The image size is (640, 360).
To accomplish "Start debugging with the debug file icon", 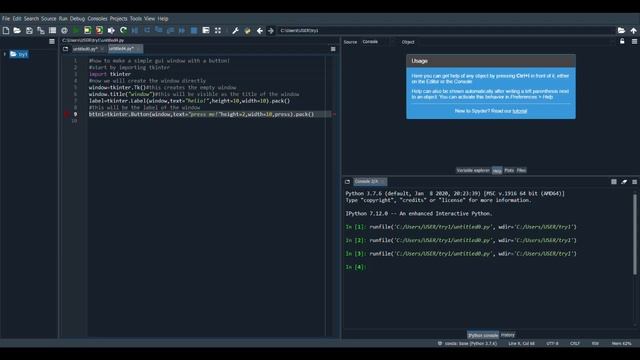I will 135,31.
